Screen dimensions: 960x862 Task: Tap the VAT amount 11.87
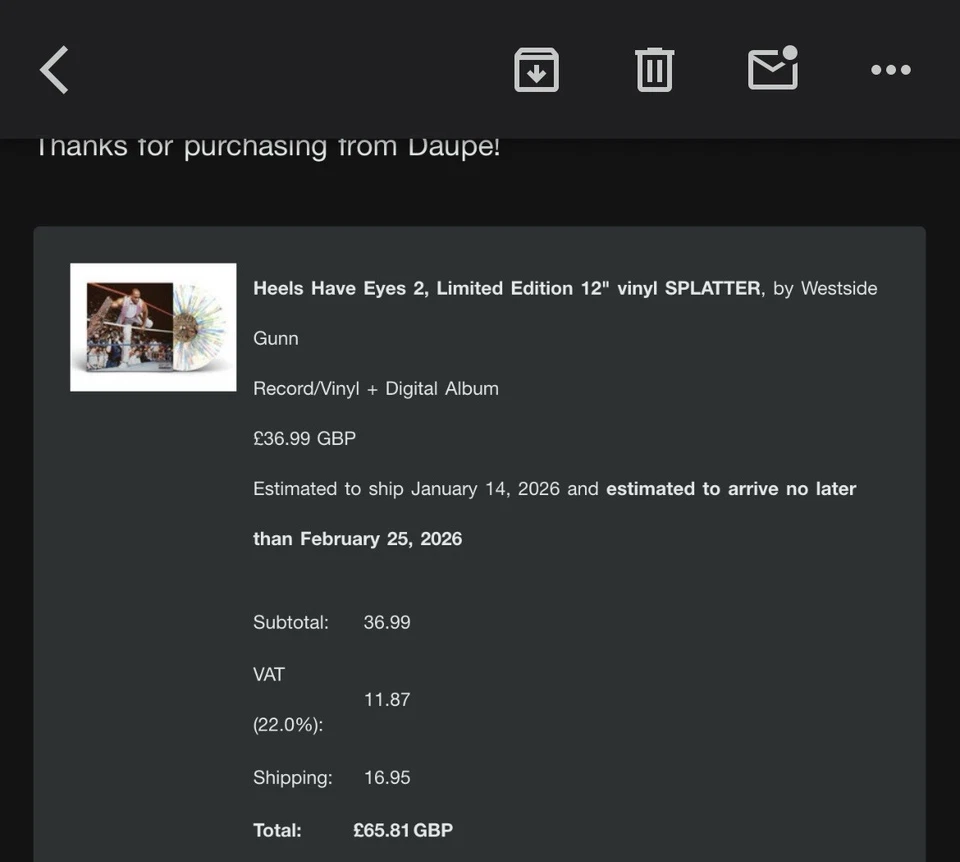(387, 699)
